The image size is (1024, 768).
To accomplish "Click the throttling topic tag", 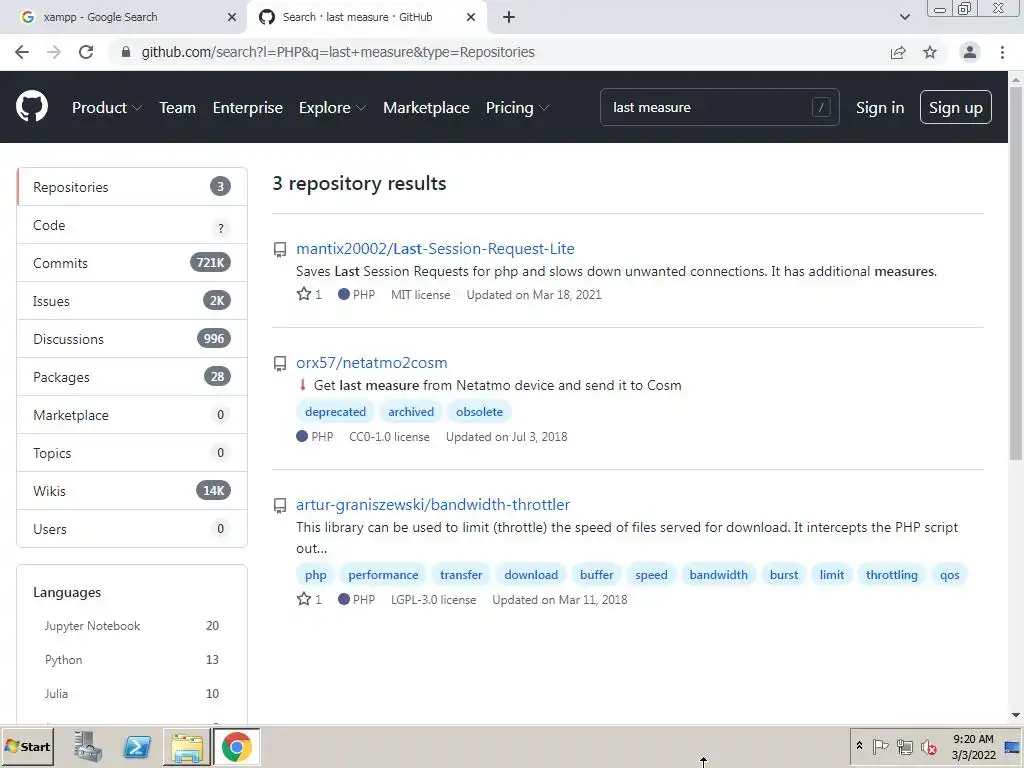I will 891,575.
